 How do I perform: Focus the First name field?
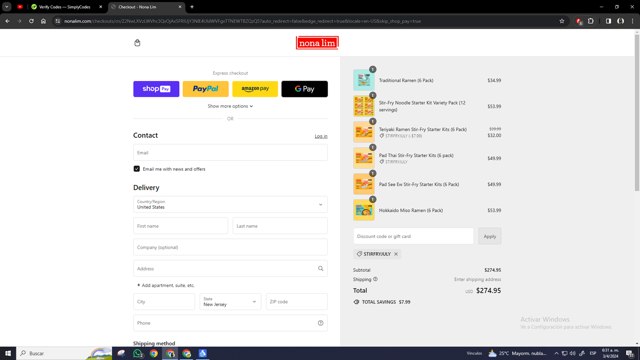coord(180,226)
